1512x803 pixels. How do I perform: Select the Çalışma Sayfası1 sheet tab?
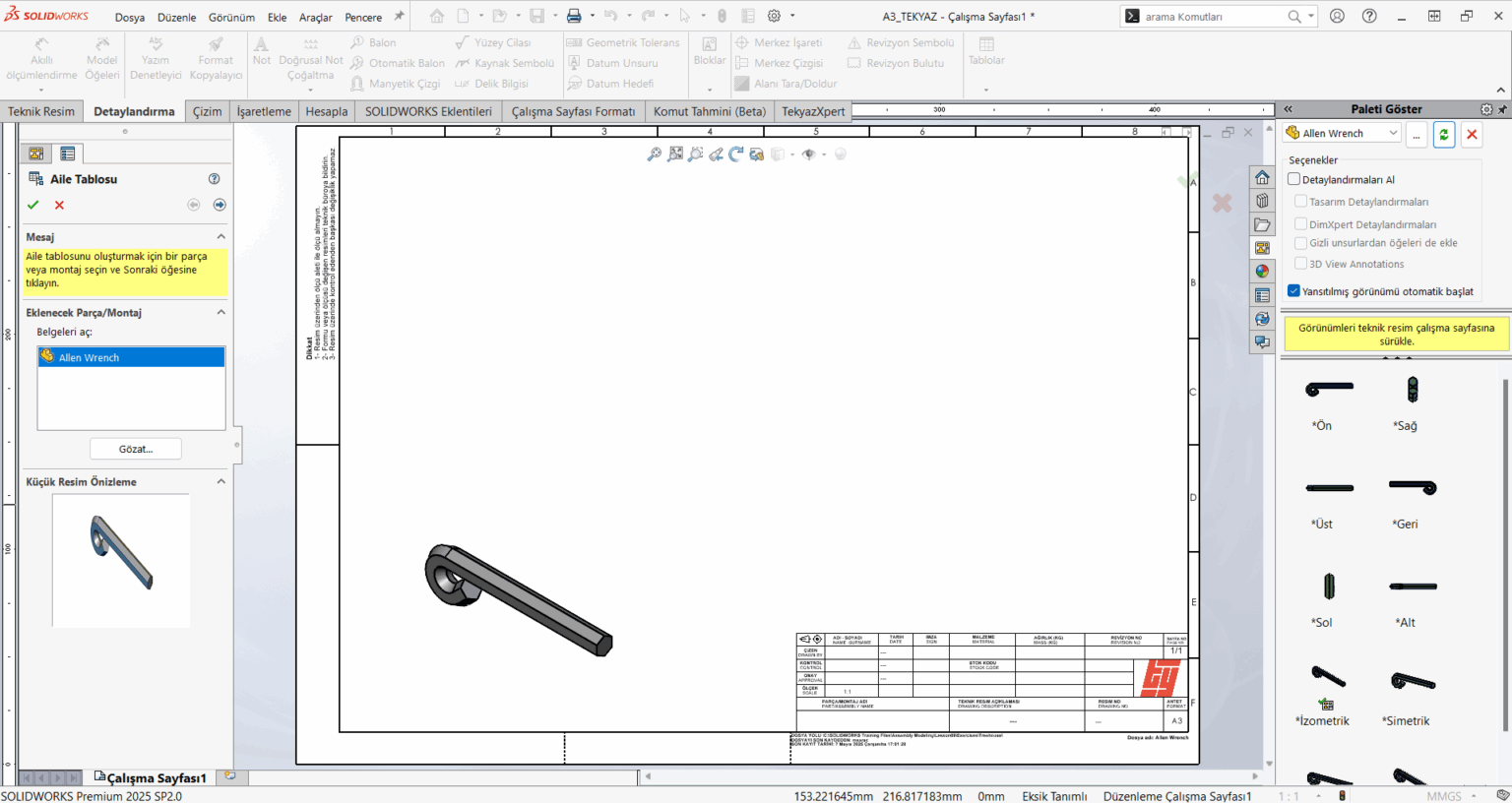click(155, 777)
